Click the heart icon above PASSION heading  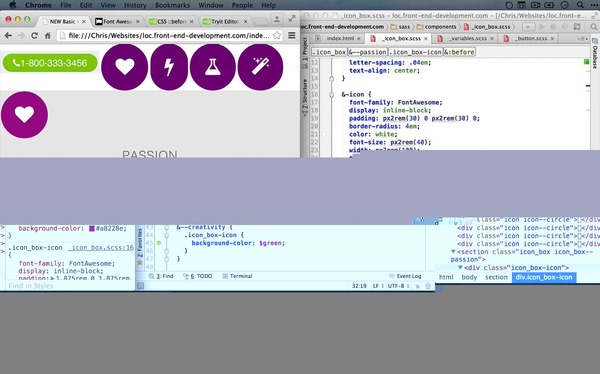(24, 114)
